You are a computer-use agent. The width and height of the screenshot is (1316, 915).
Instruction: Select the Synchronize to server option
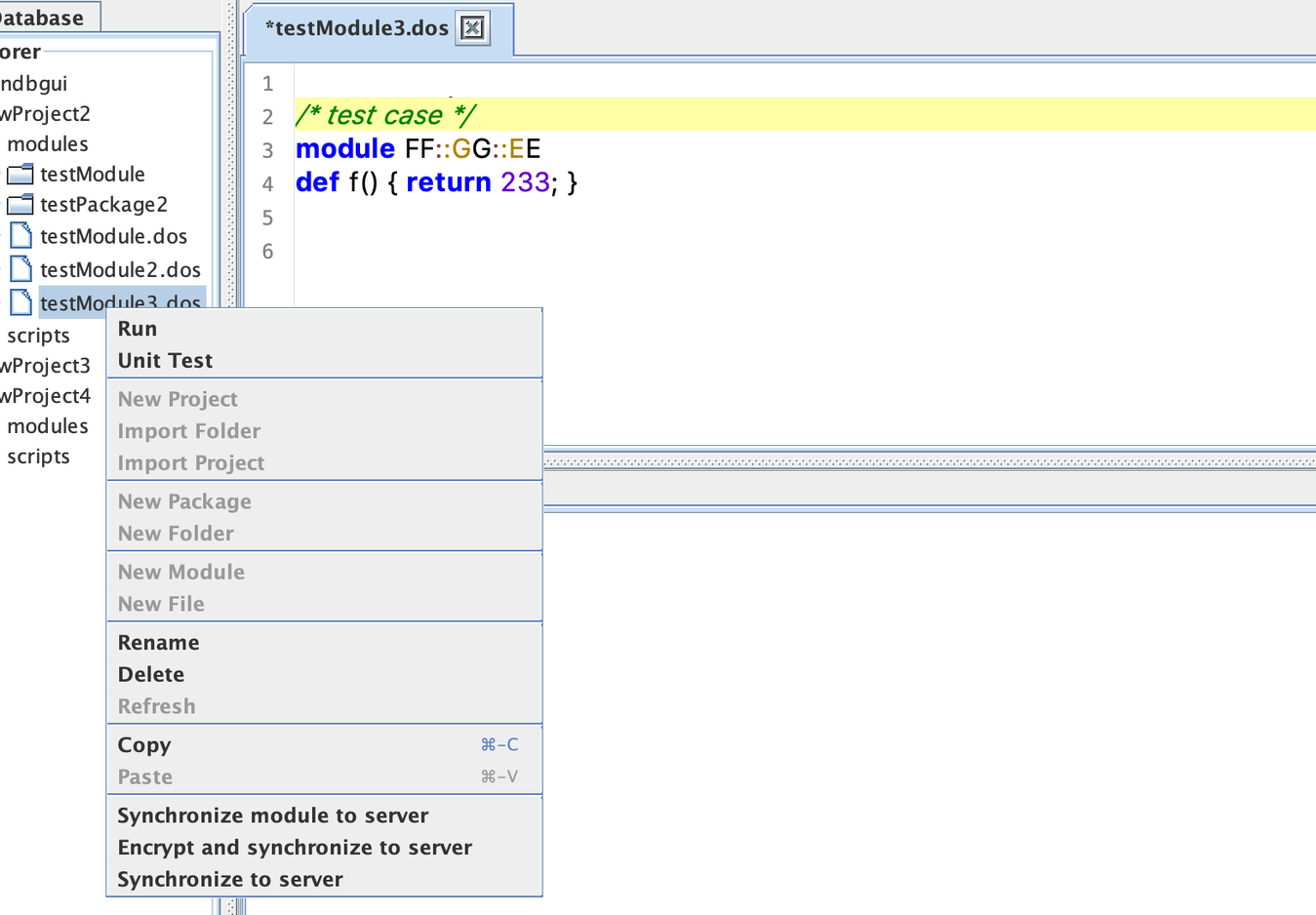click(x=230, y=880)
